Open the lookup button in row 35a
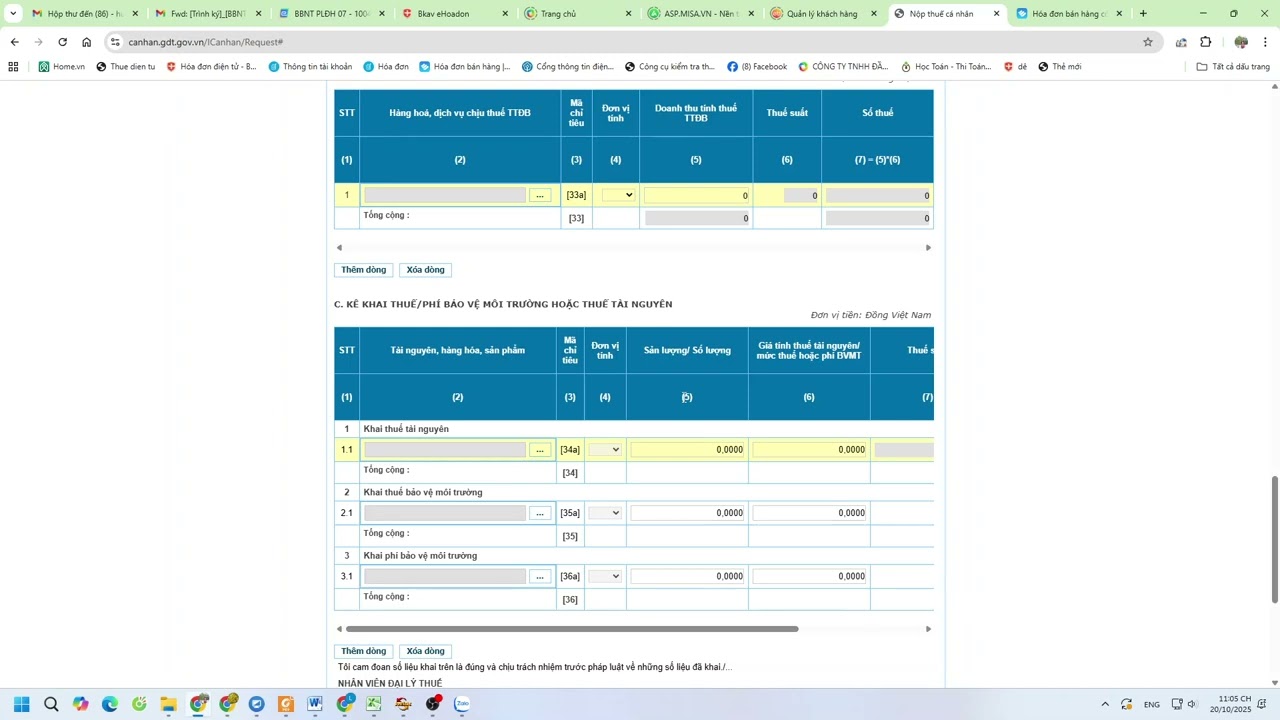 click(x=540, y=513)
